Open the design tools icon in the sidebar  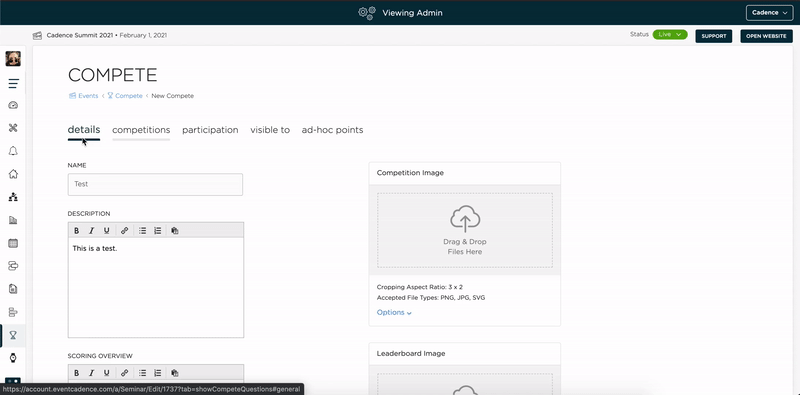tap(13, 128)
